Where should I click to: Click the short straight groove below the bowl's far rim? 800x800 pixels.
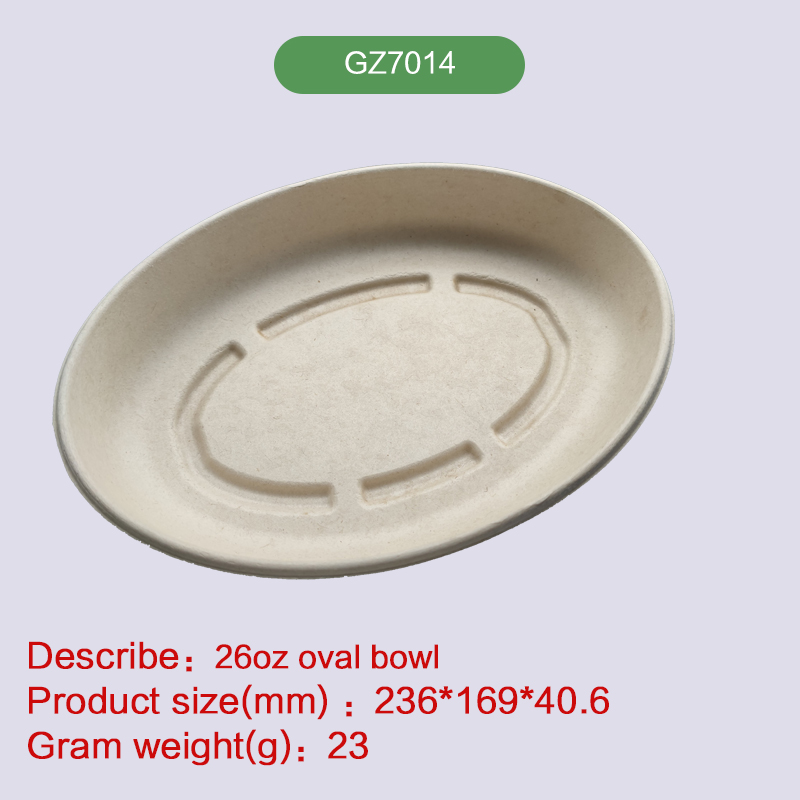tap(344, 305)
